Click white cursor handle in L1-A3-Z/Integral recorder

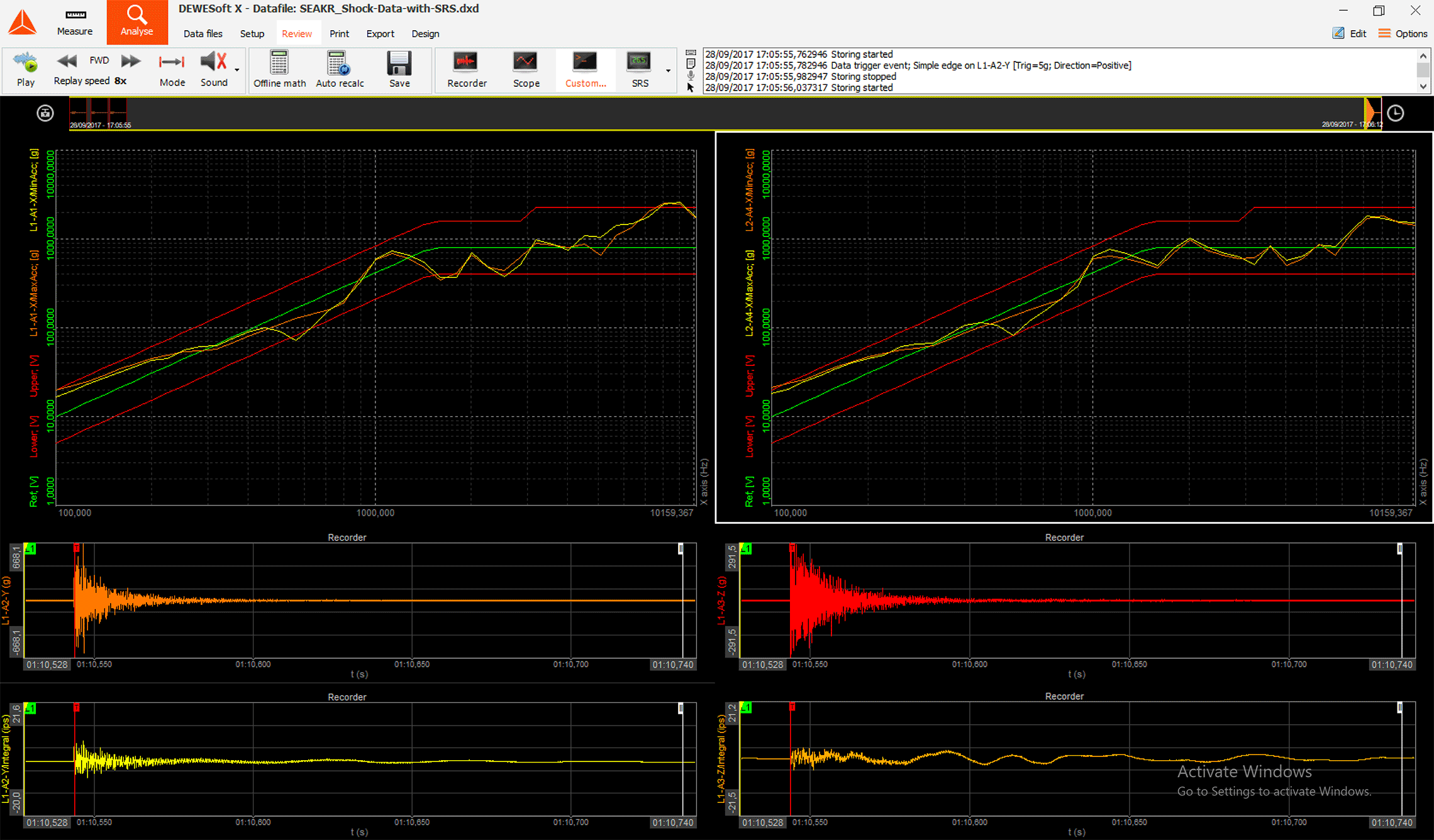pos(1399,708)
